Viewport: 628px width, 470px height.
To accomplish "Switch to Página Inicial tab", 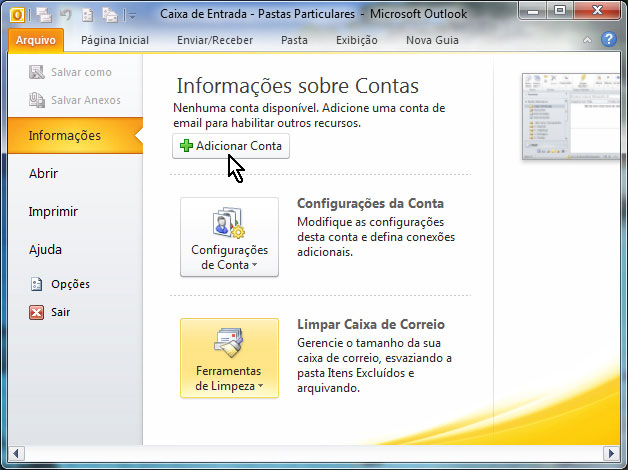I will (x=115, y=40).
